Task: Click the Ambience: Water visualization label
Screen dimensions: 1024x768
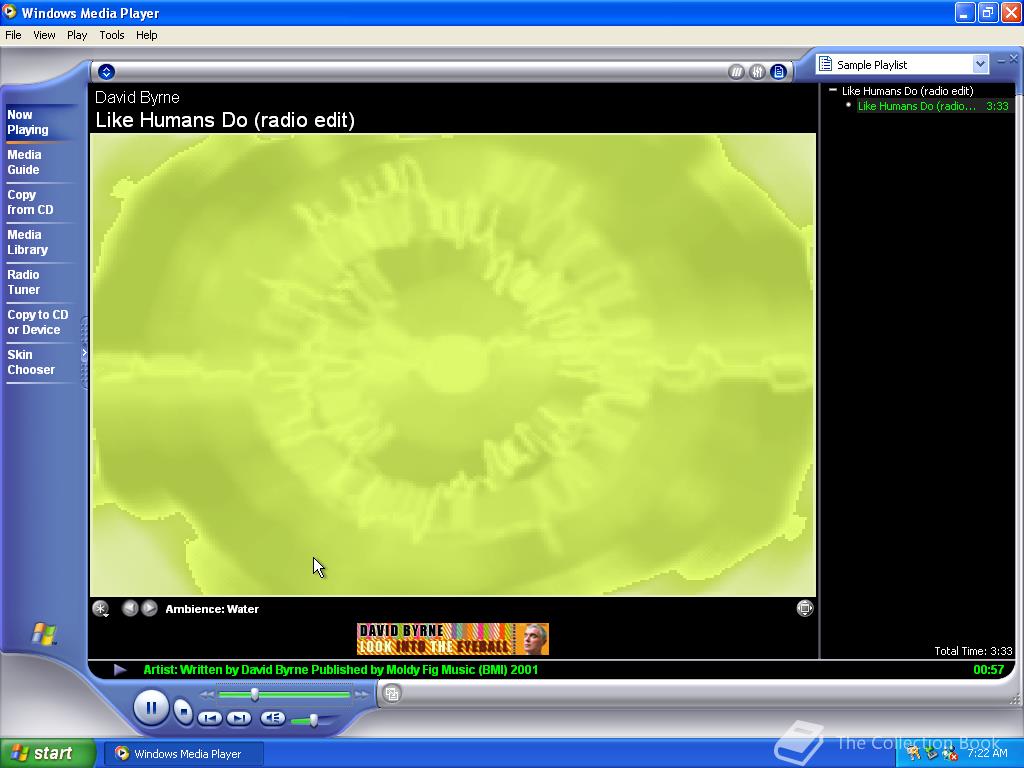Action: pyautogui.click(x=212, y=609)
